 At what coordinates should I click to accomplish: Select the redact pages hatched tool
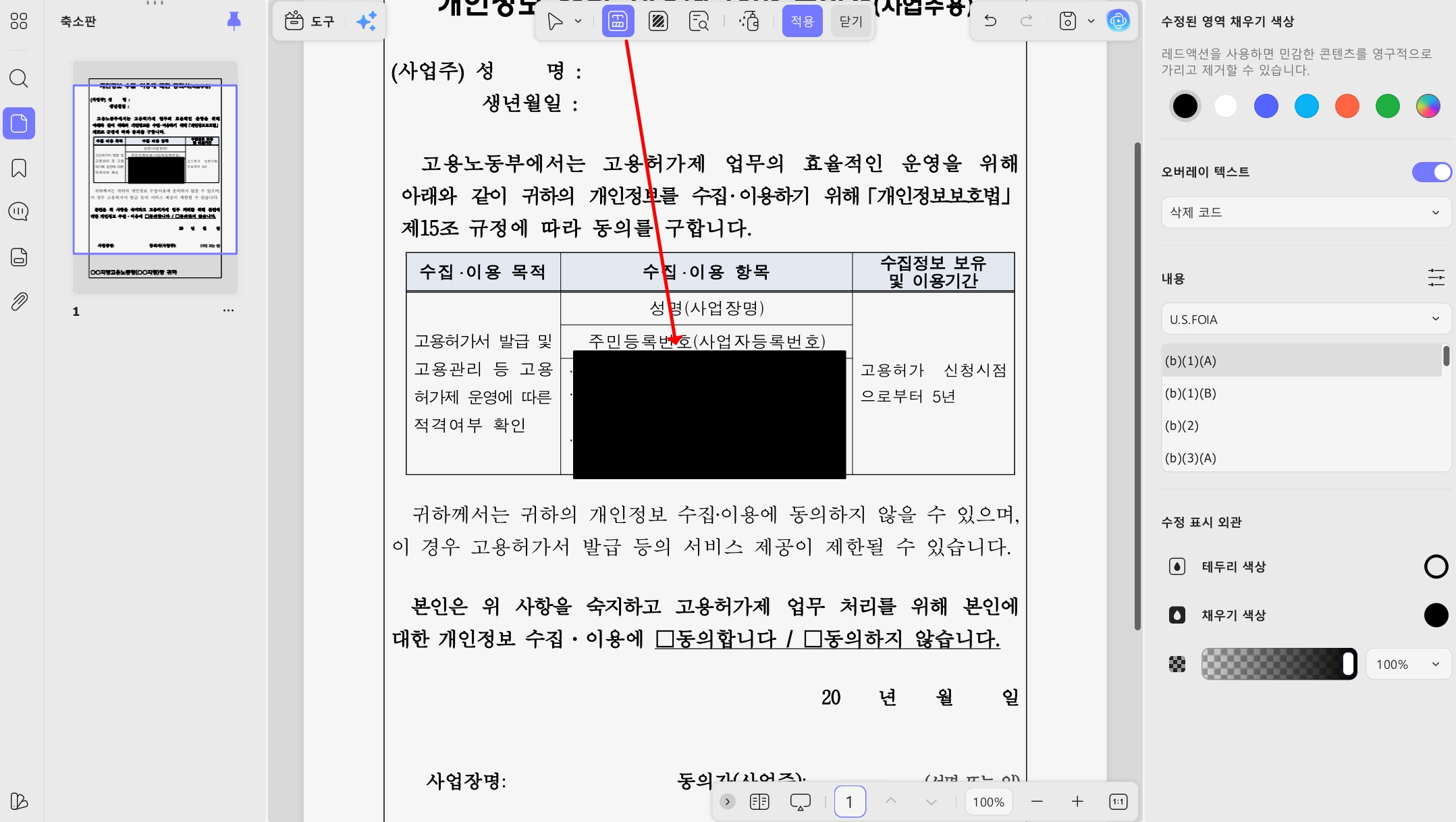click(658, 22)
